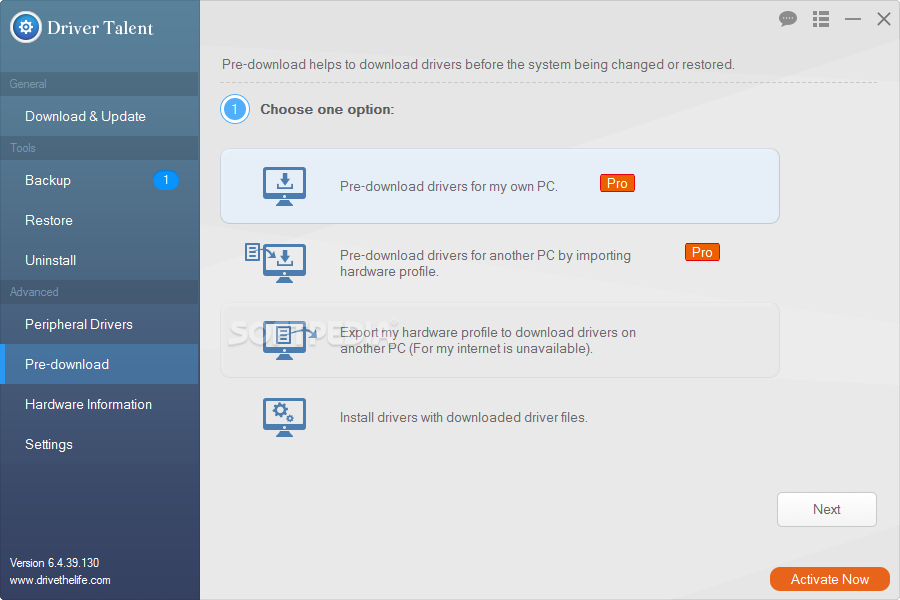Viewport: 900px width, 600px height.
Task: Click the Backup notification badge showing 1
Action: click(166, 180)
